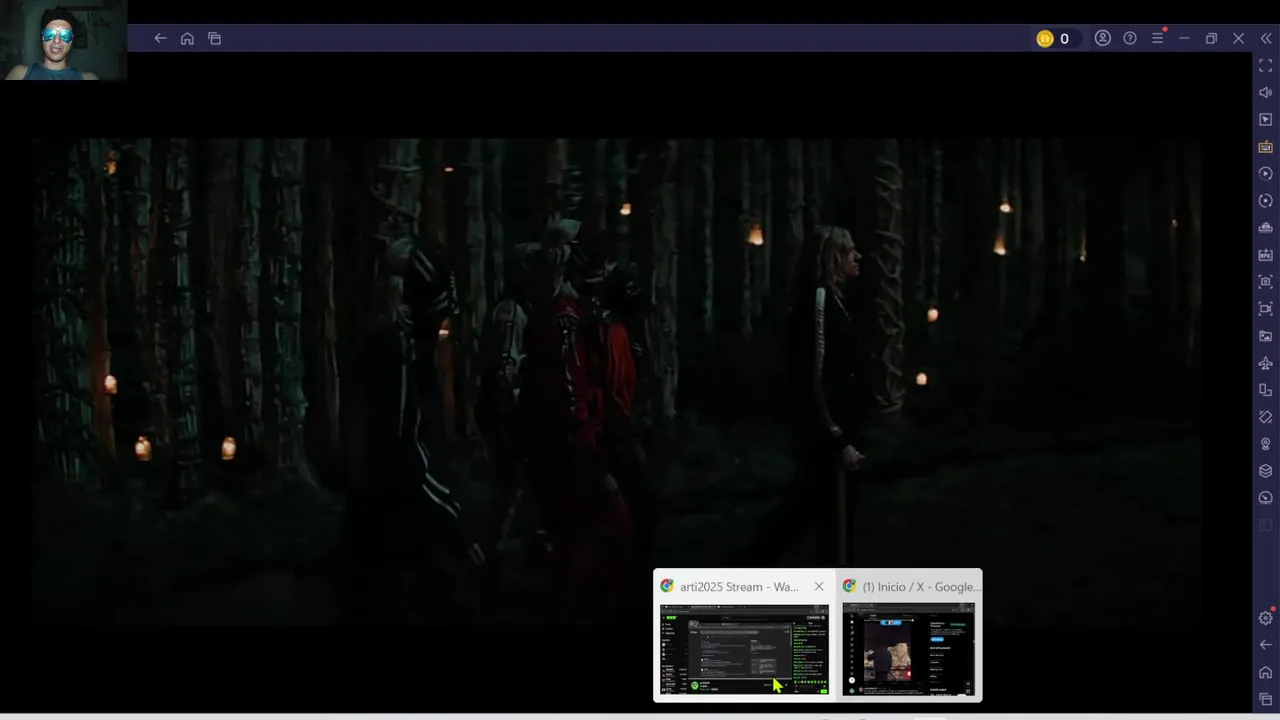Open the help question mark icon
The height and width of the screenshot is (720, 1280).
click(1130, 38)
